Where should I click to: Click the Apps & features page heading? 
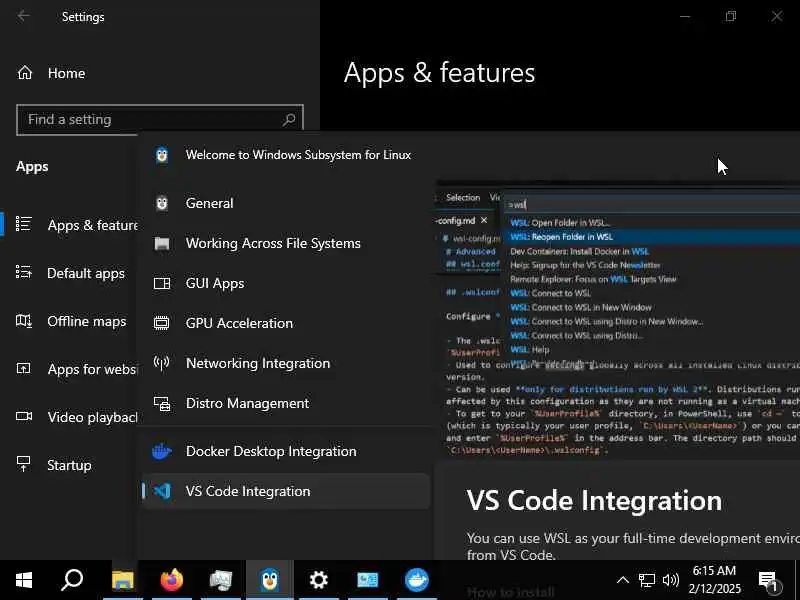click(x=439, y=72)
